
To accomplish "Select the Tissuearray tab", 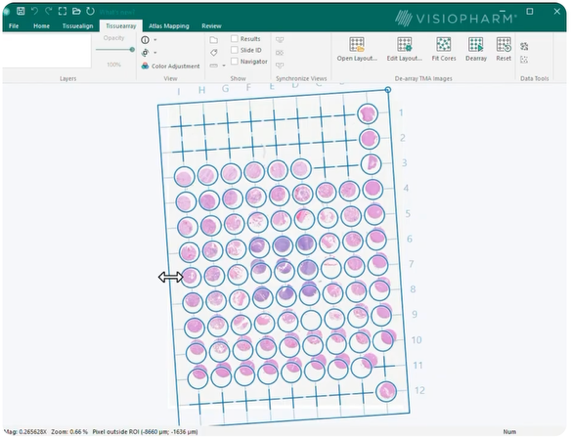I will (x=121, y=26).
